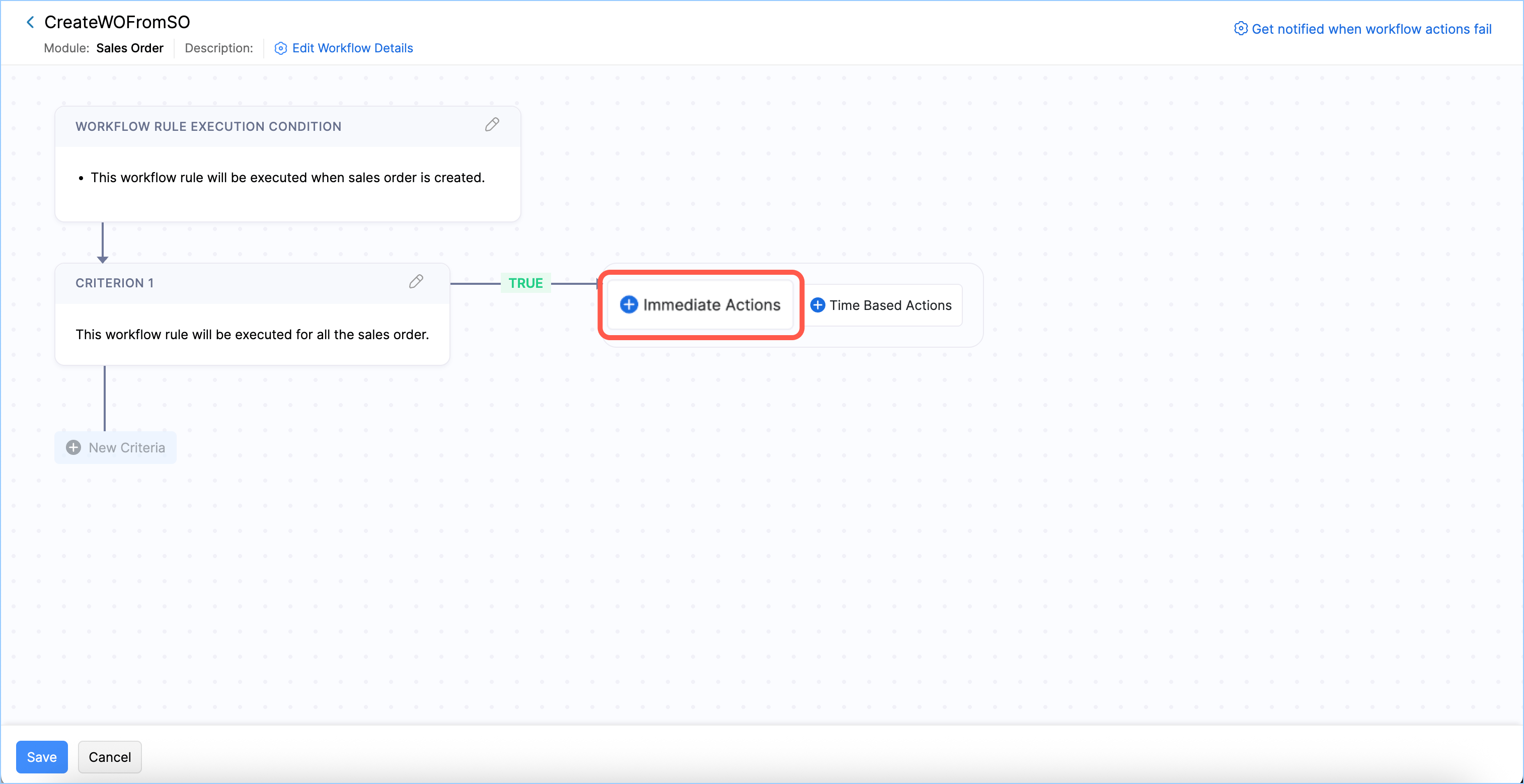Add Immediate Actions to criterion
The image size is (1524, 784).
(711, 304)
